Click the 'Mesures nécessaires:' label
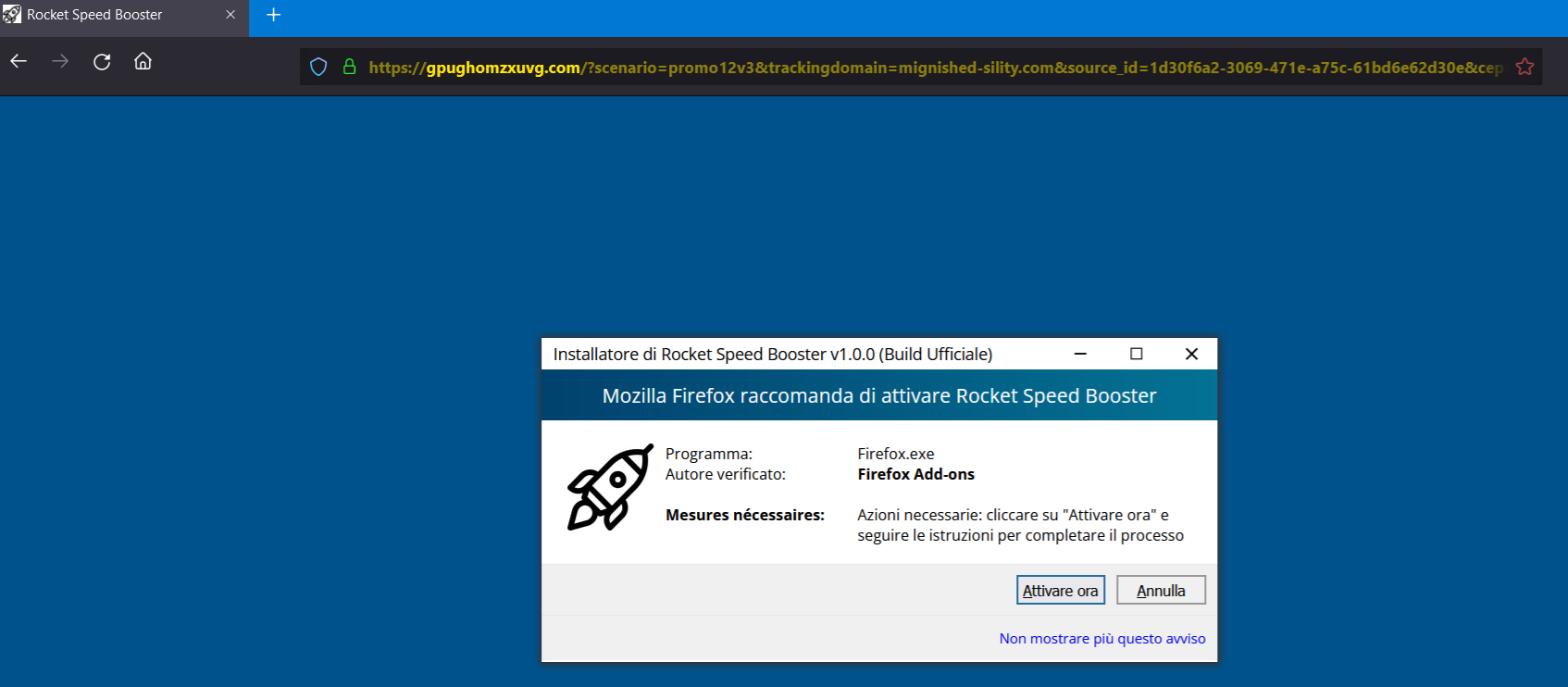Image resolution: width=1568 pixels, height=687 pixels. point(745,515)
